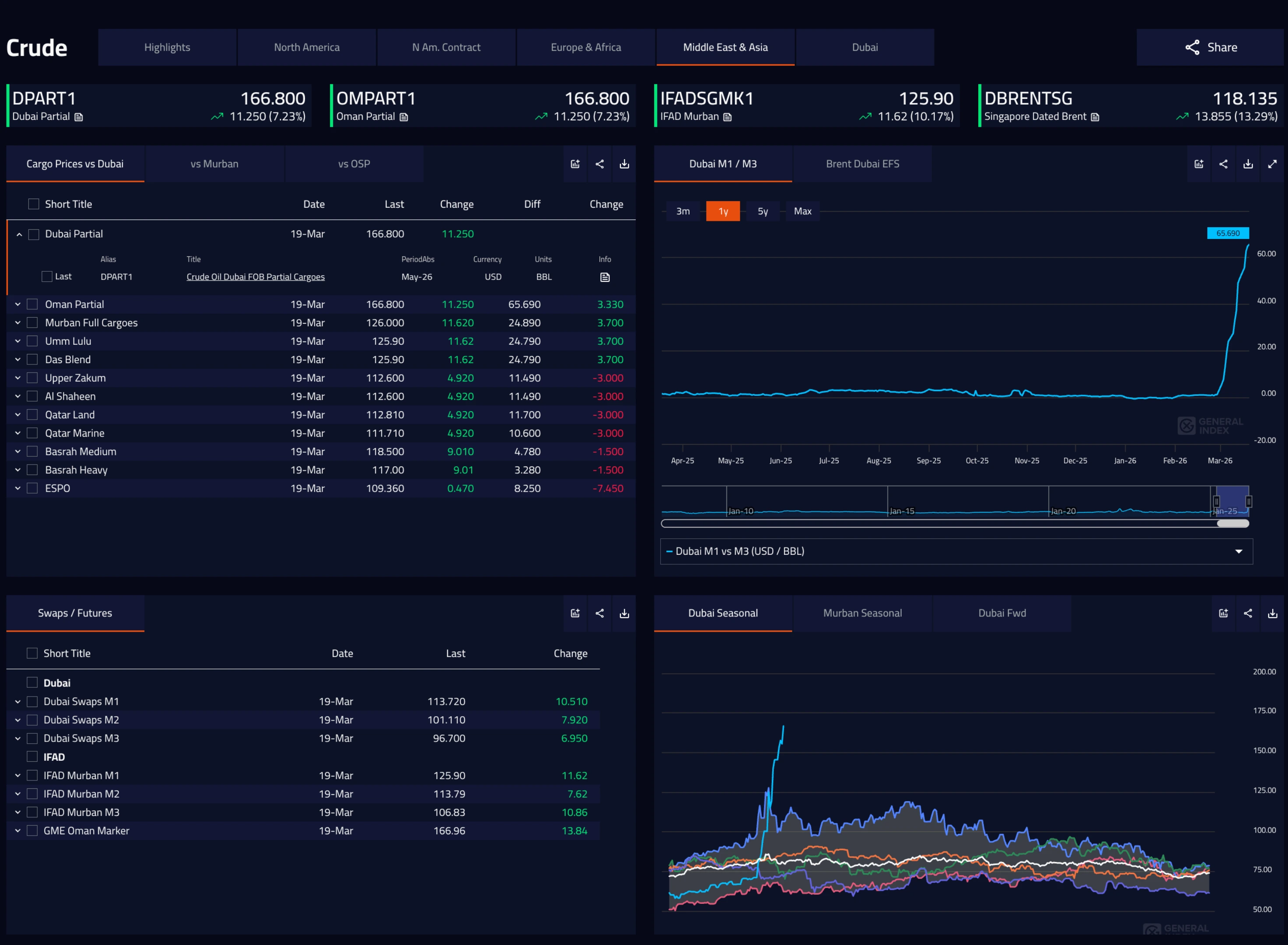Click the download icon in Cargo Prices panel
The height and width of the screenshot is (945, 1288).
click(624, 164)
